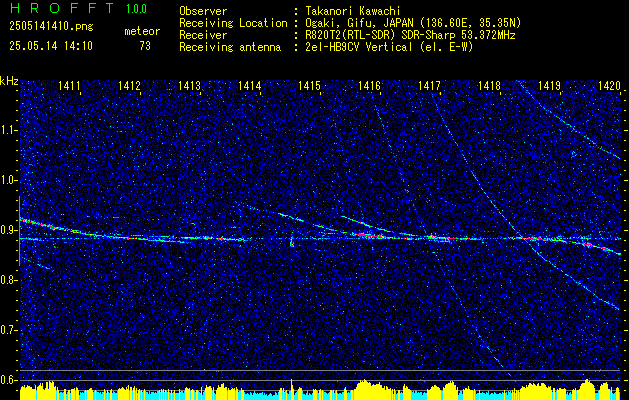
Task: Click the 1418 time marker
Action: [x=489, y=85]
